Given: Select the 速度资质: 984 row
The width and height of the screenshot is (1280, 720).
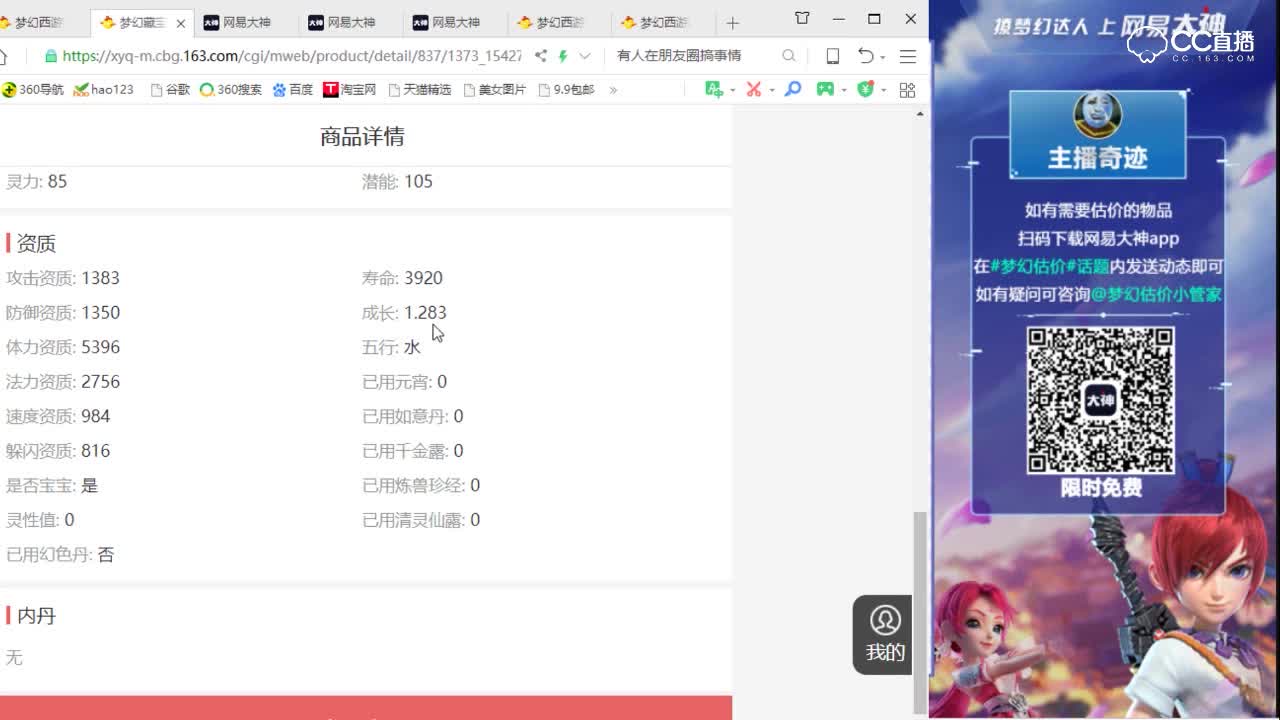Looking at the screenshot, I should click(58, 416).
